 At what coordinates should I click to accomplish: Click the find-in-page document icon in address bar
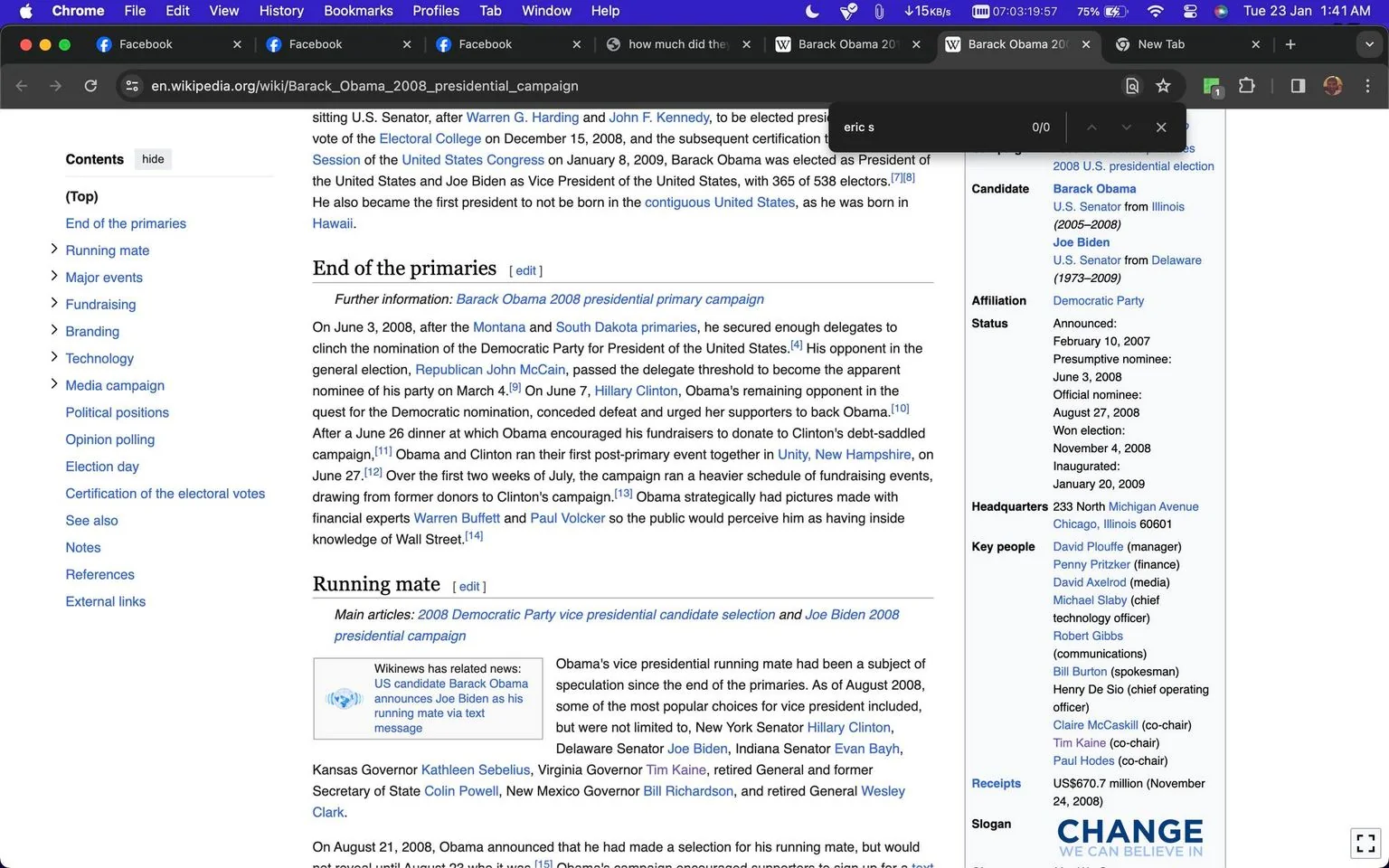click(x=1131, y=86)
